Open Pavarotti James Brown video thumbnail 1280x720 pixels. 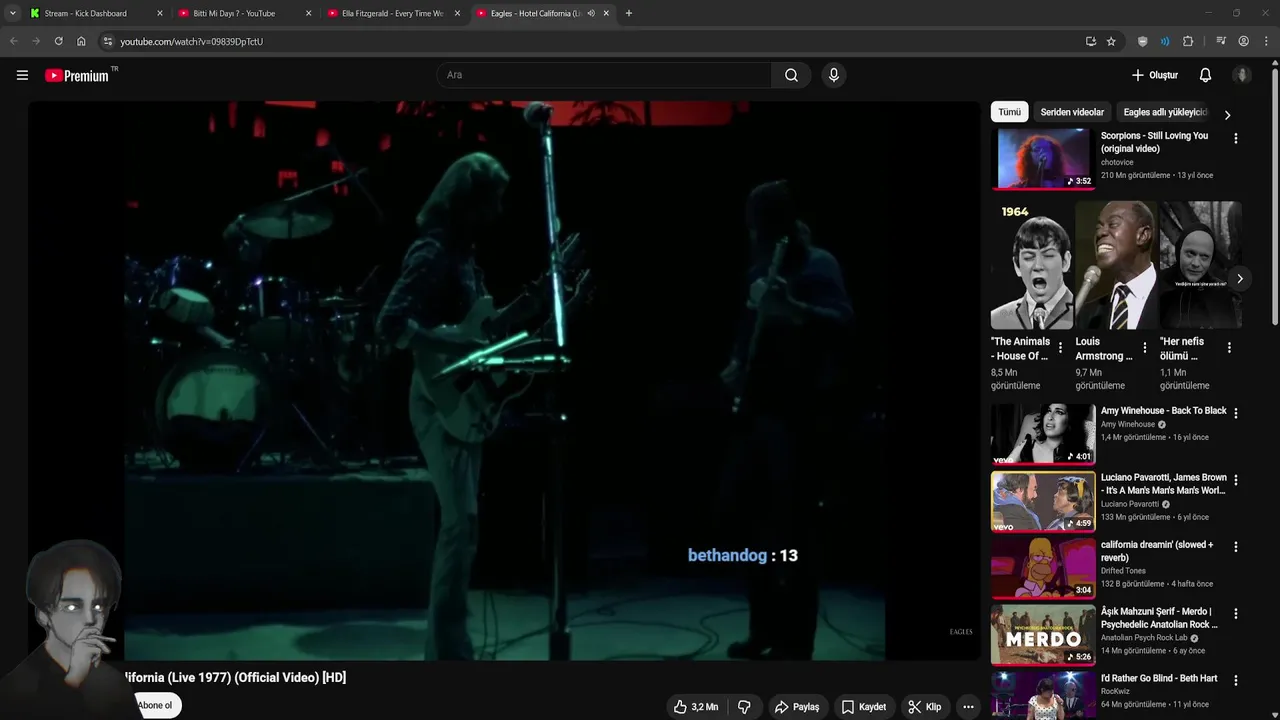[x=1043, y=501]
